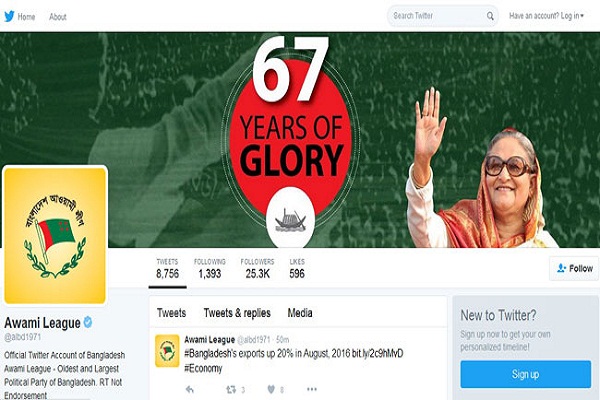View the Followers count 25.3K
The image size is (600, 400).
pyautogui.click(x=258, y=268)
